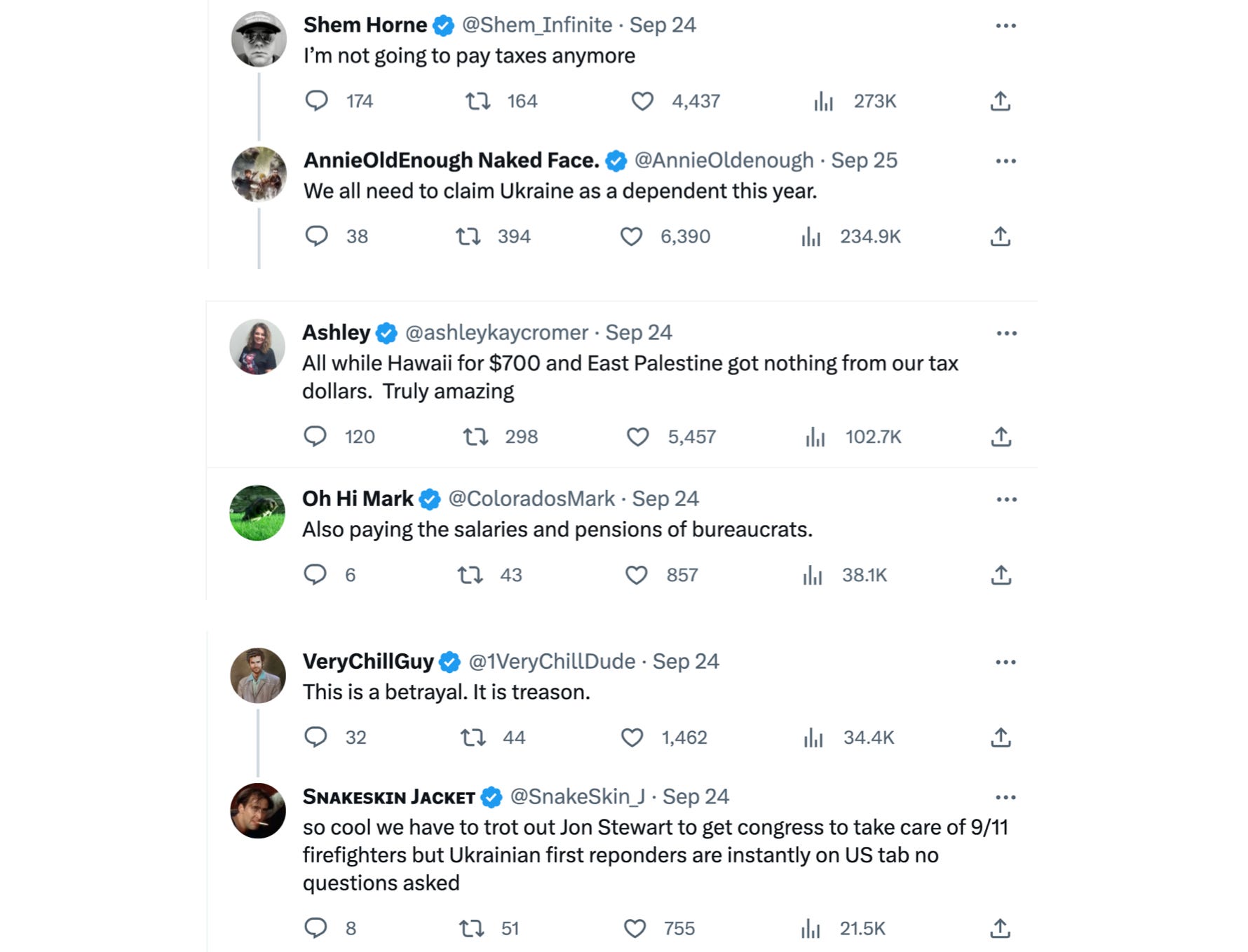Image resolution: width=1248 pixels, height=952 pixels.
Task: Like SnakeSkin Jacket's Jon Stewart tweet
Action: click(x=635, y=929)
